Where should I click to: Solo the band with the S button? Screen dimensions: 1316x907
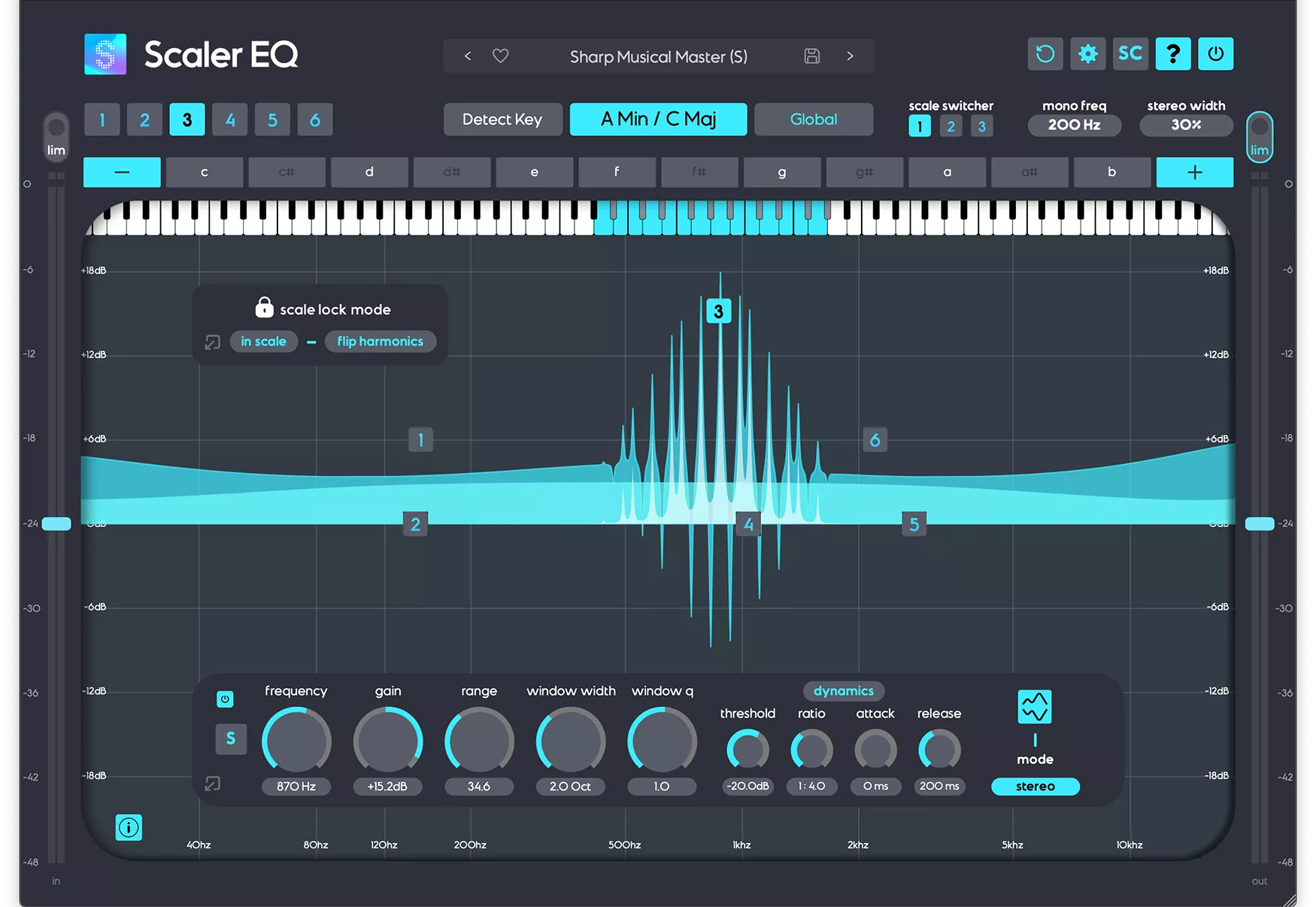coord(231,739)
